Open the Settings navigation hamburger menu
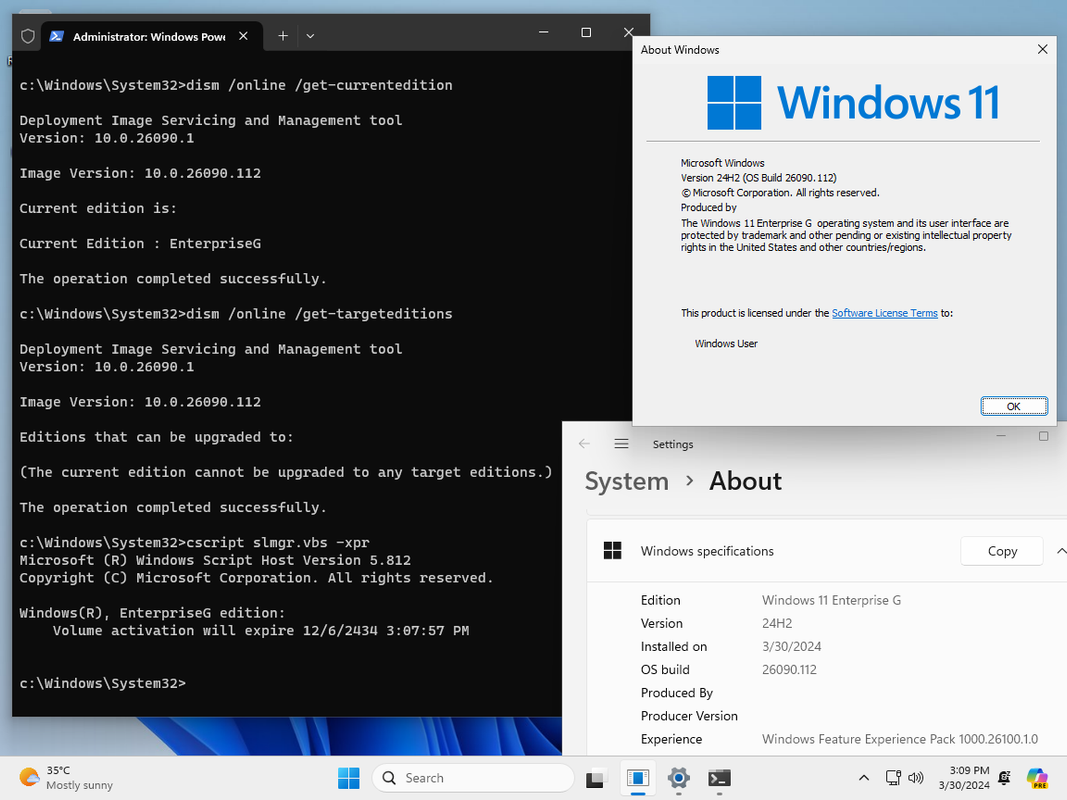The width and height of the screenshot is (1067, 800). [621, 444]
